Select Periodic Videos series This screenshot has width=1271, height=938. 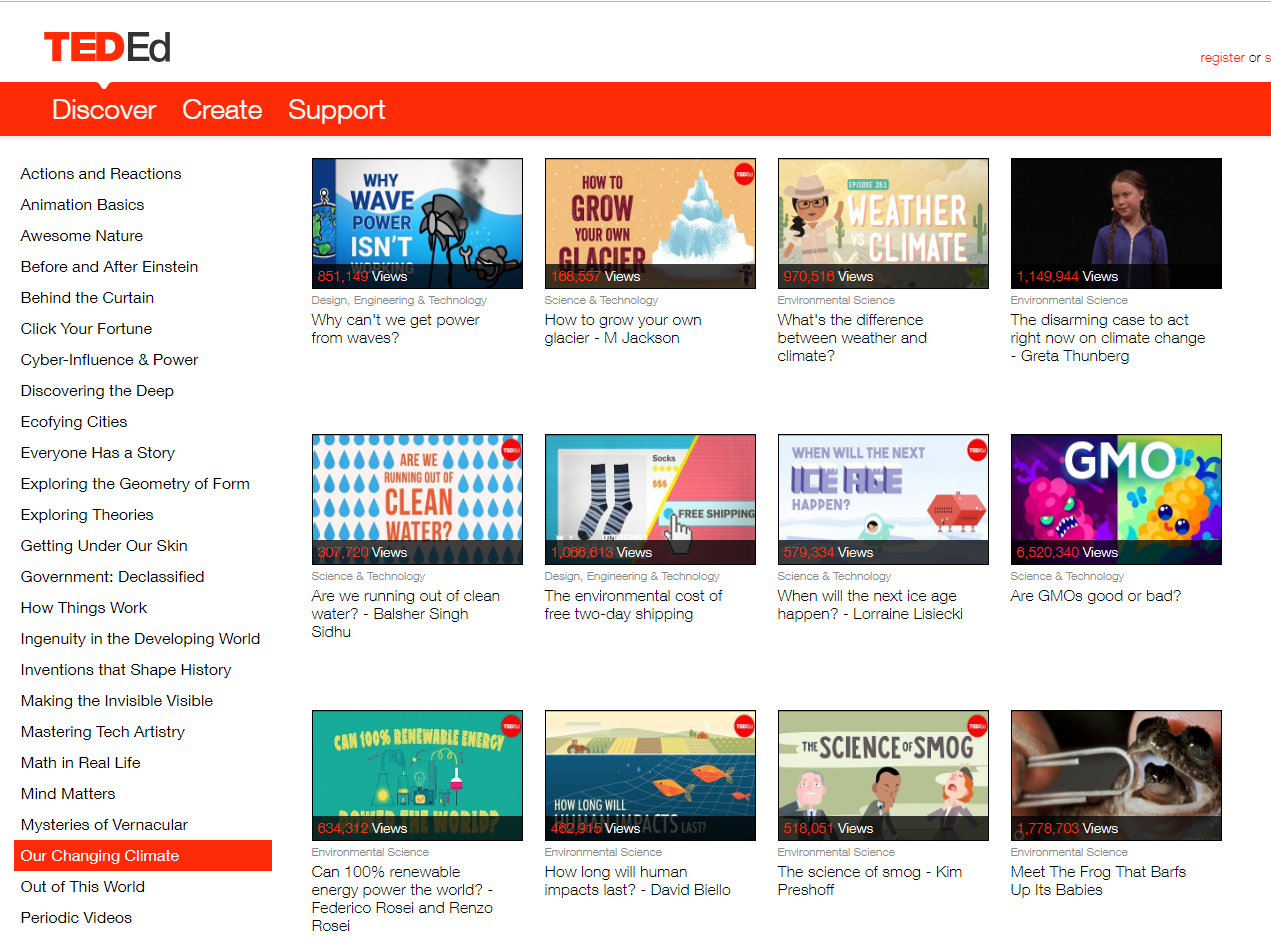pos(76,918)
